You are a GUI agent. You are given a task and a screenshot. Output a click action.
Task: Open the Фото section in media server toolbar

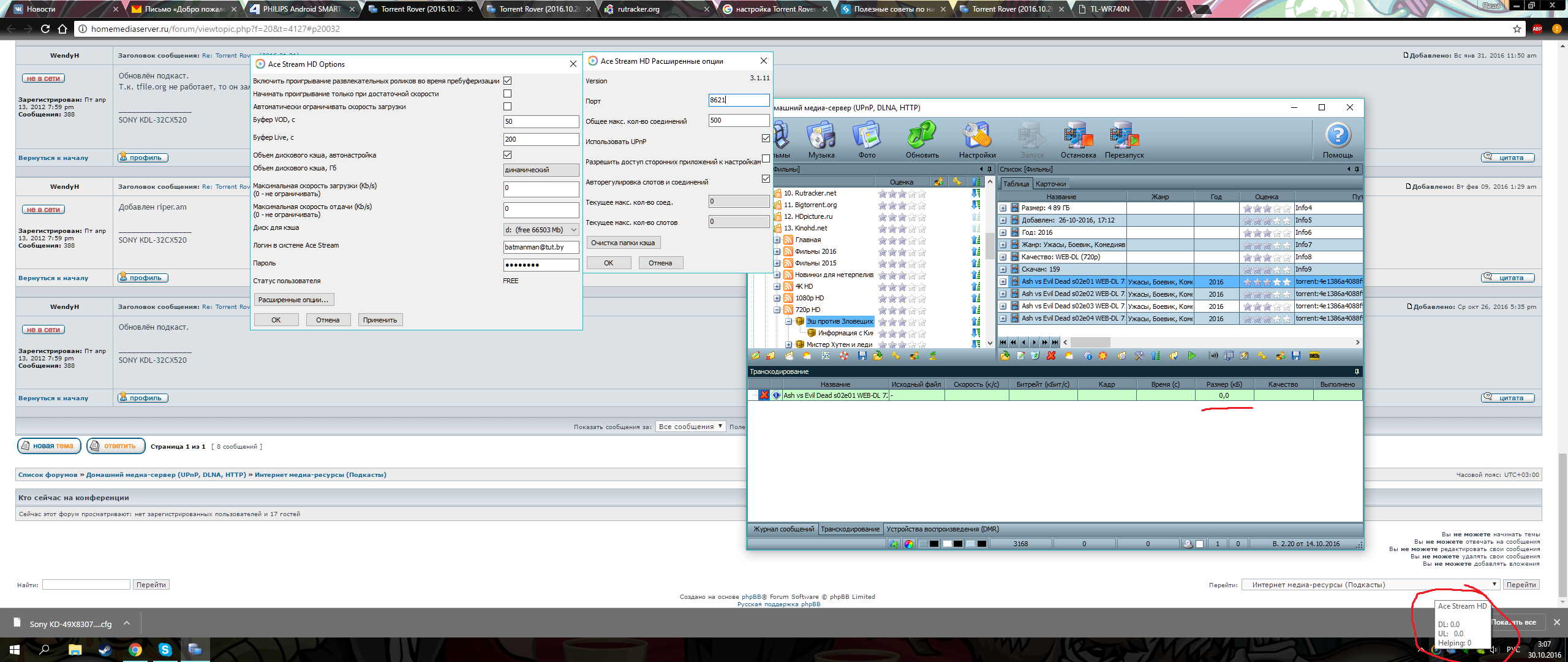pos(867,140)
